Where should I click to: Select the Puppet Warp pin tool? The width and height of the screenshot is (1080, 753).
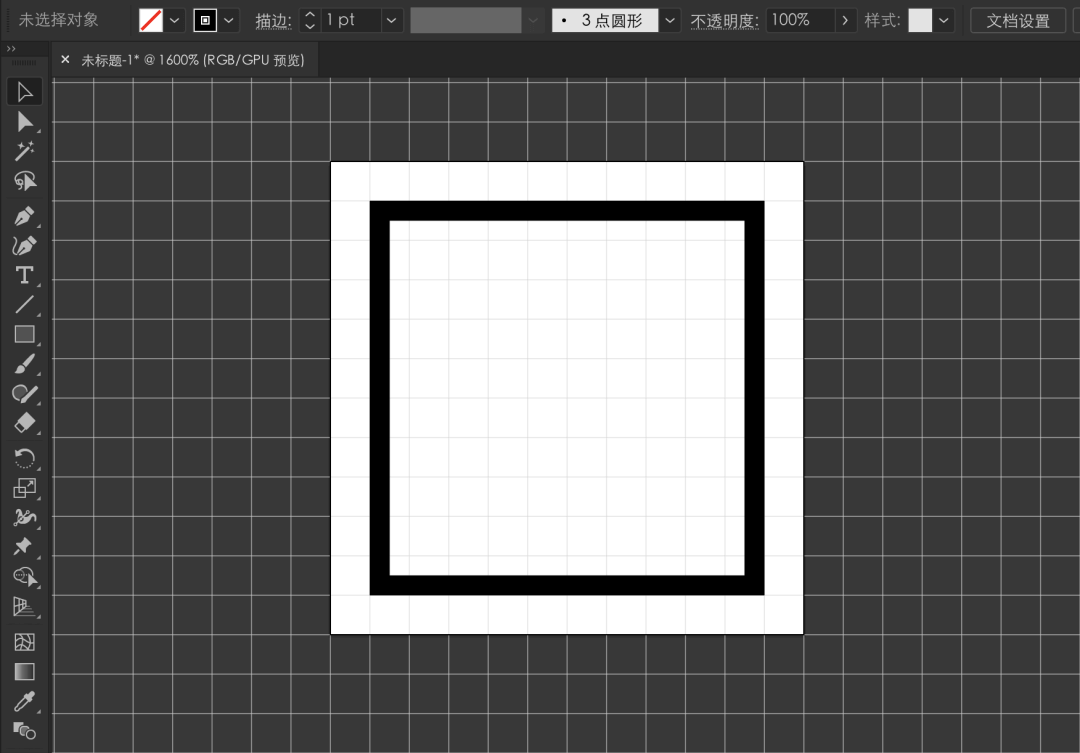25,546
